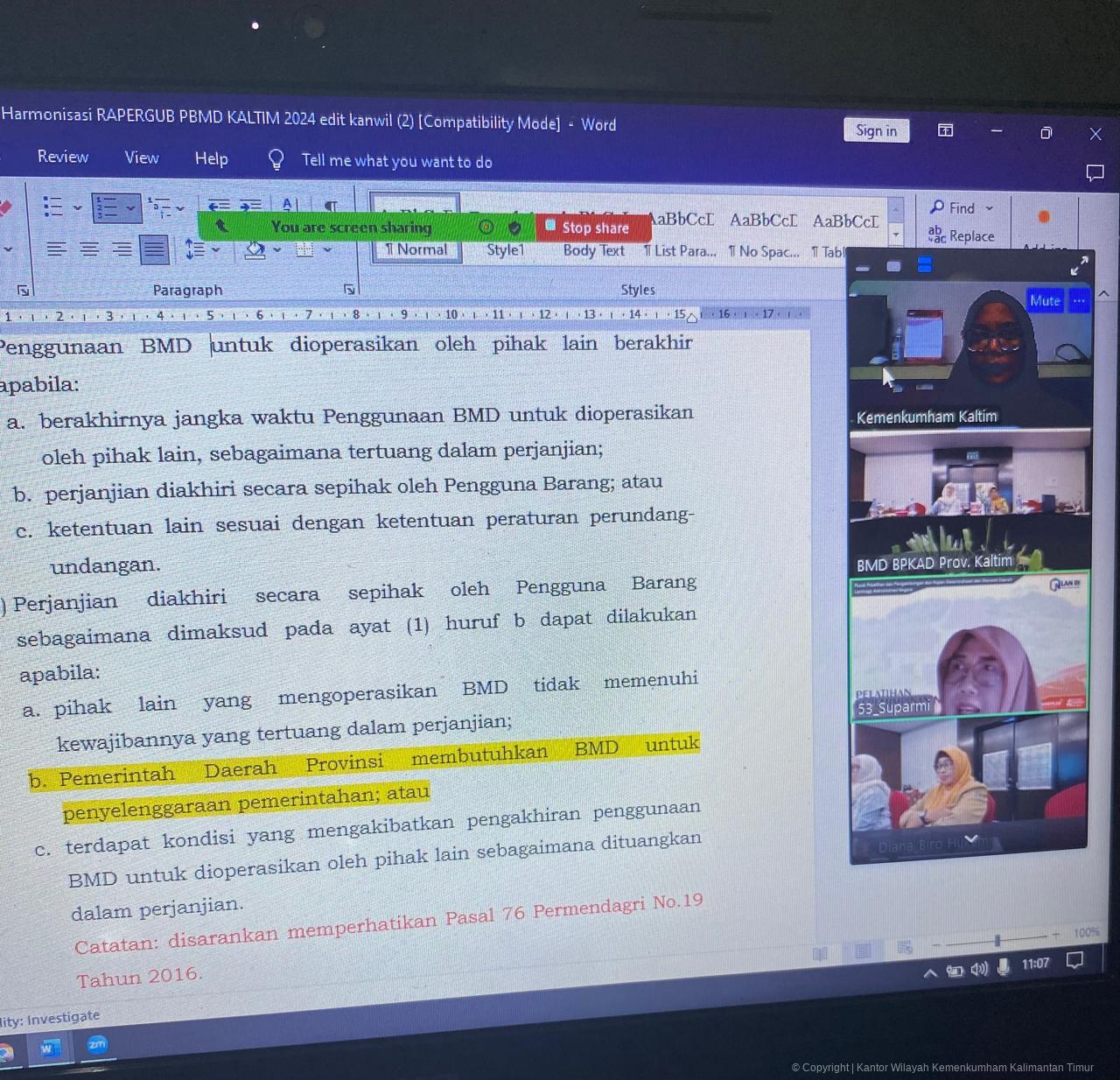Expand the Zoom video panel to fullscreen
This screenshot has height=1080, width=1120.
(1079, 265)
